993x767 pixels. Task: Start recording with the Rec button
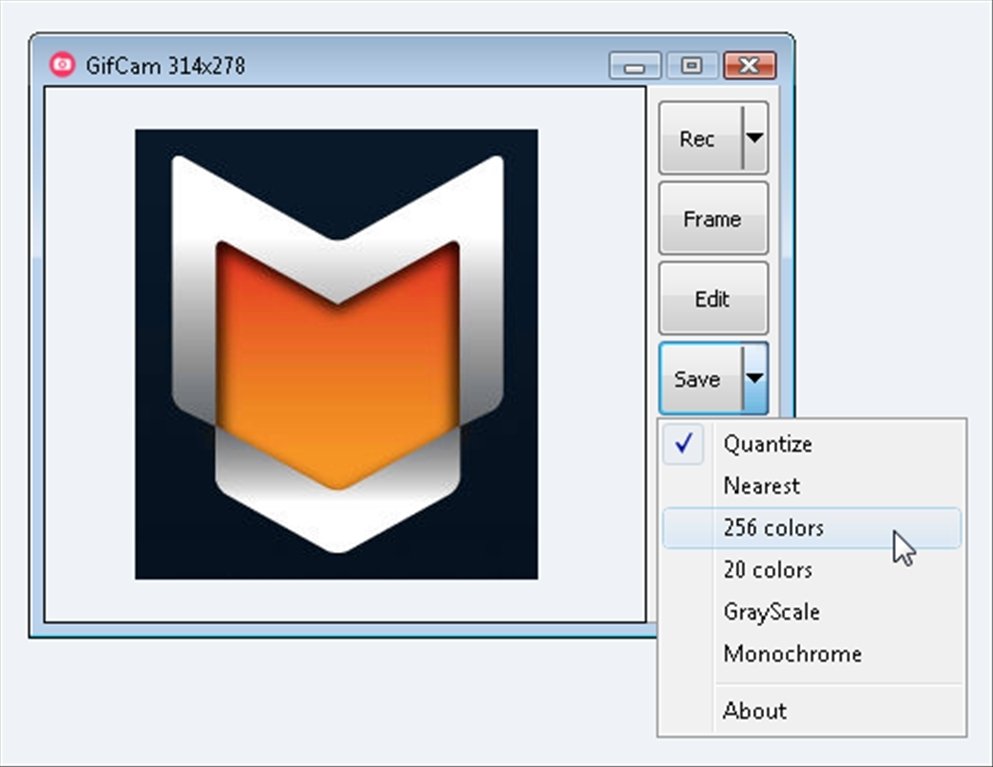(700, 138)
